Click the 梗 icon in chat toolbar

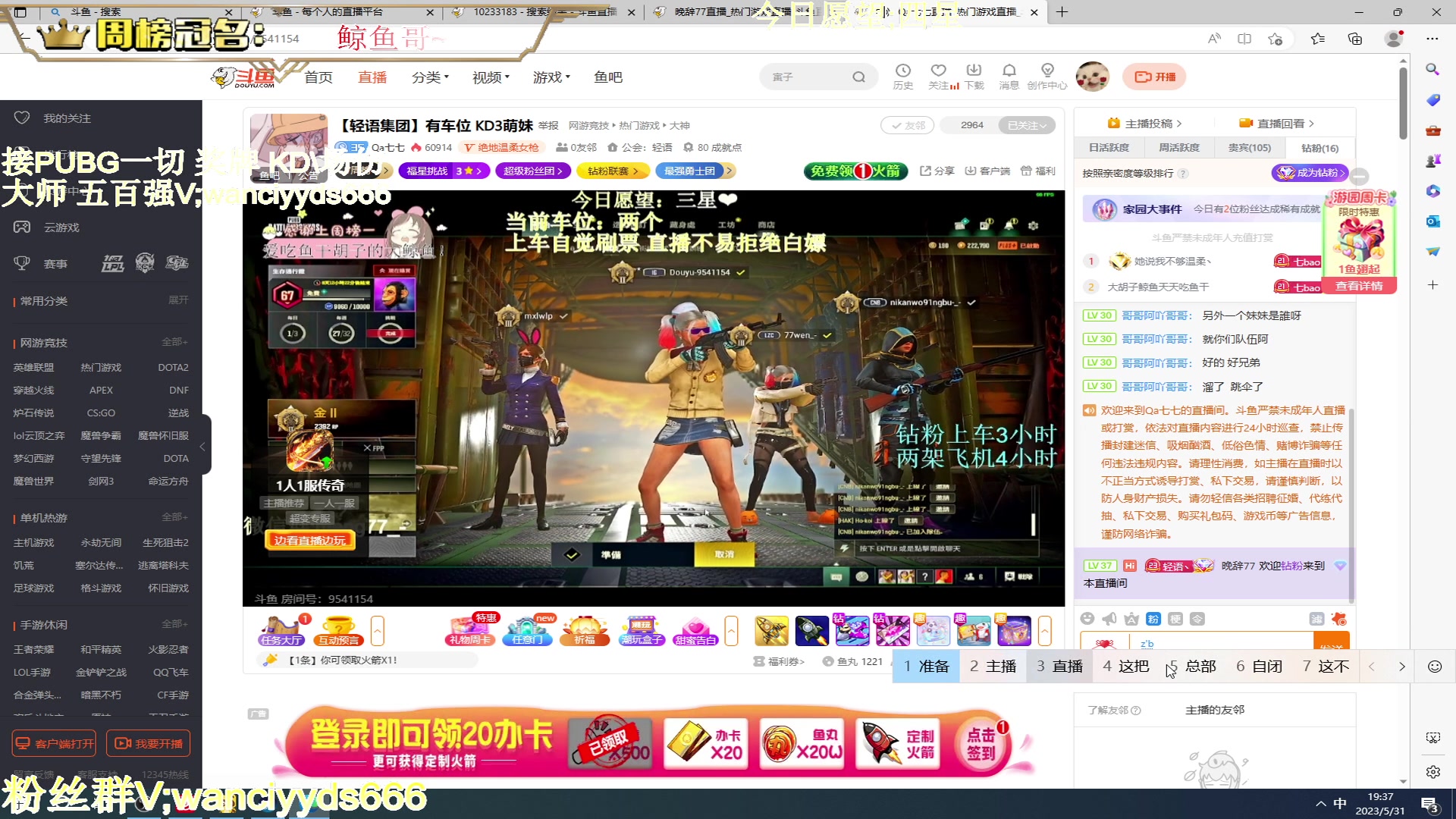(x=1175, y=619)
